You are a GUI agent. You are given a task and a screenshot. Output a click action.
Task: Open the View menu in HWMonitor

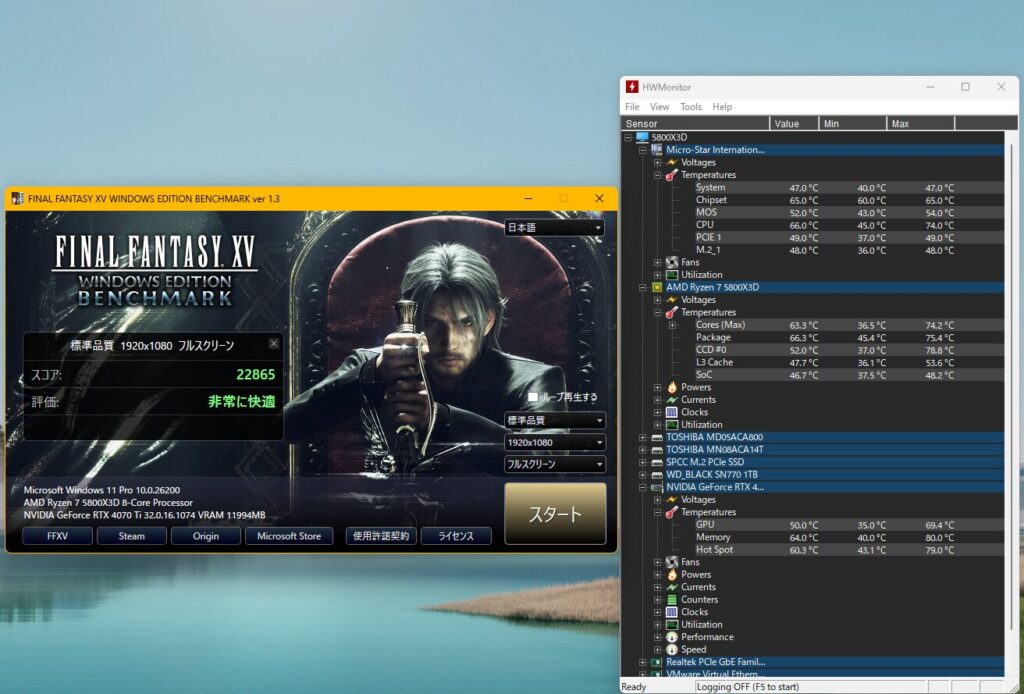[659, 106]
